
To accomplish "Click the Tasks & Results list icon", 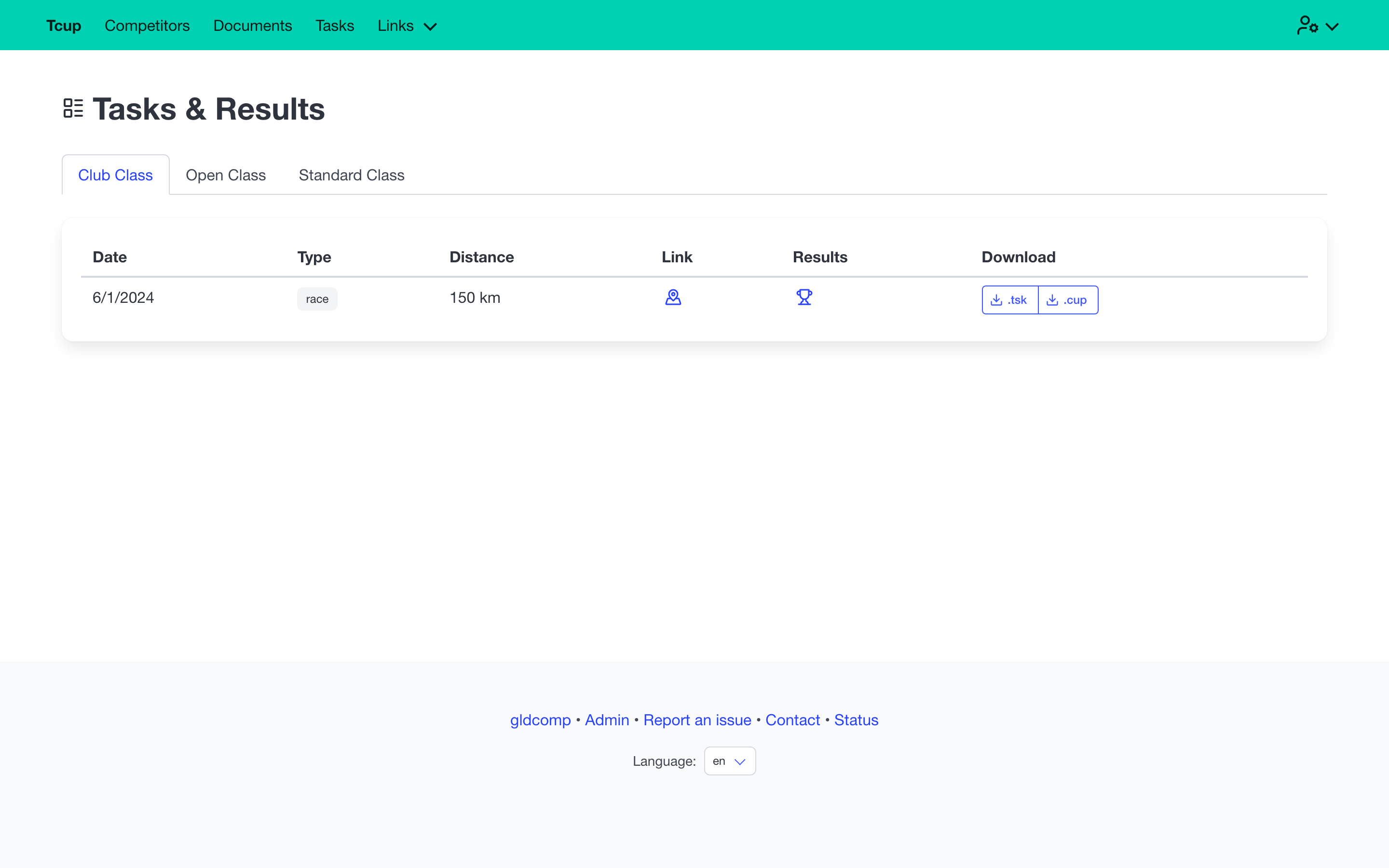I will 73,108.
